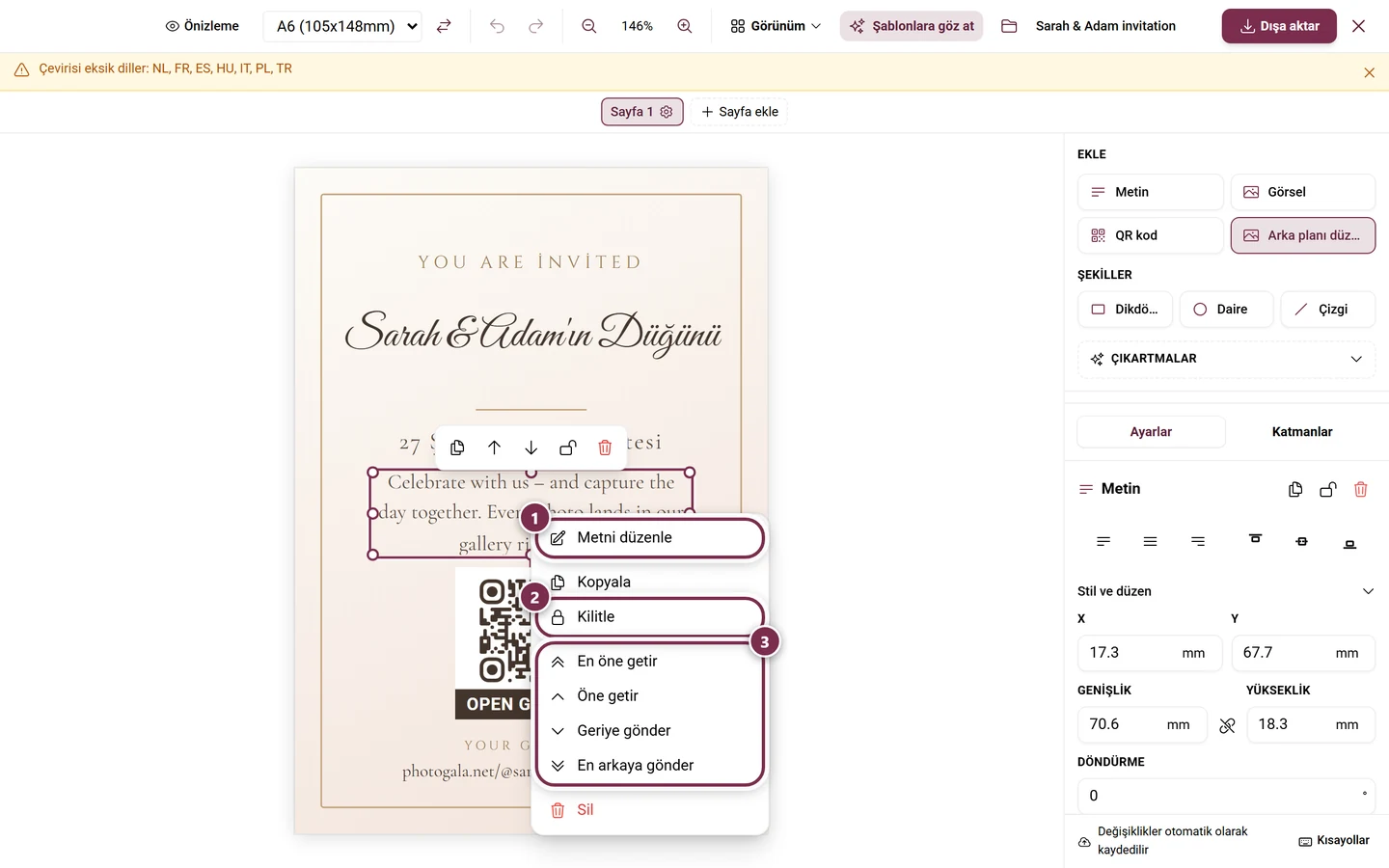
Task: Expand the ÇIKARTMALAR section
Action: tap(1226, 359)
